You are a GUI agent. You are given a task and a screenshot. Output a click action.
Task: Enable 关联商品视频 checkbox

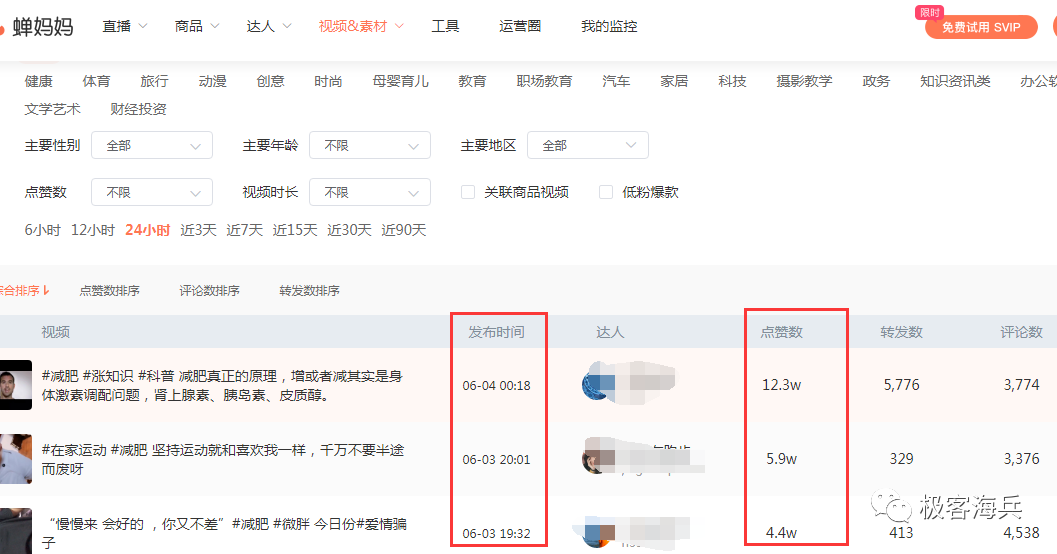tap(468, 192)
